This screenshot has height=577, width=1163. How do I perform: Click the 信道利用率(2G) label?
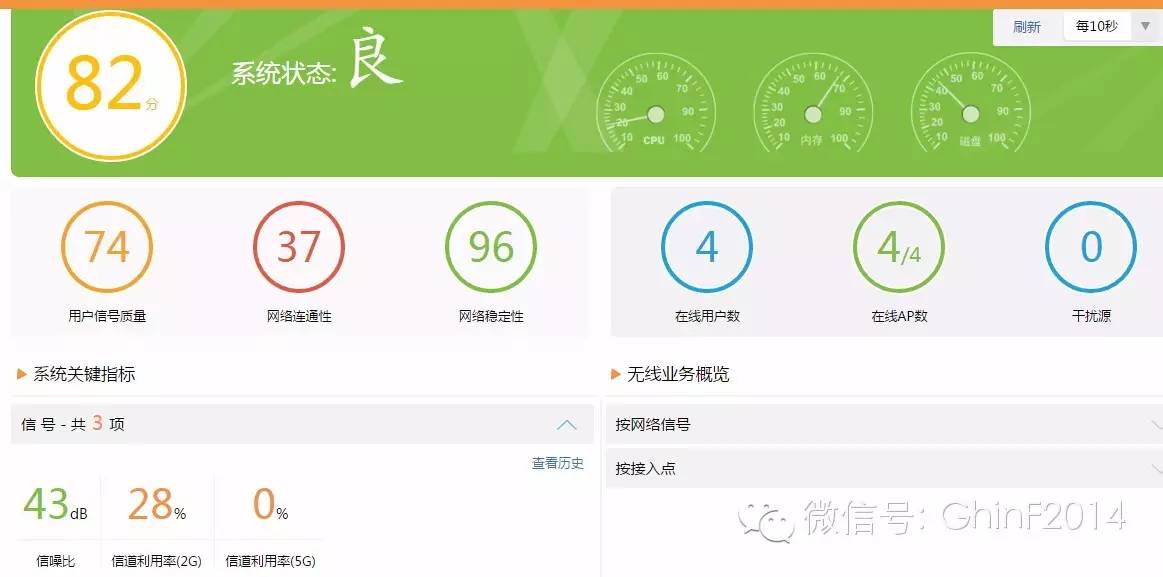click(x=157, y=561)
